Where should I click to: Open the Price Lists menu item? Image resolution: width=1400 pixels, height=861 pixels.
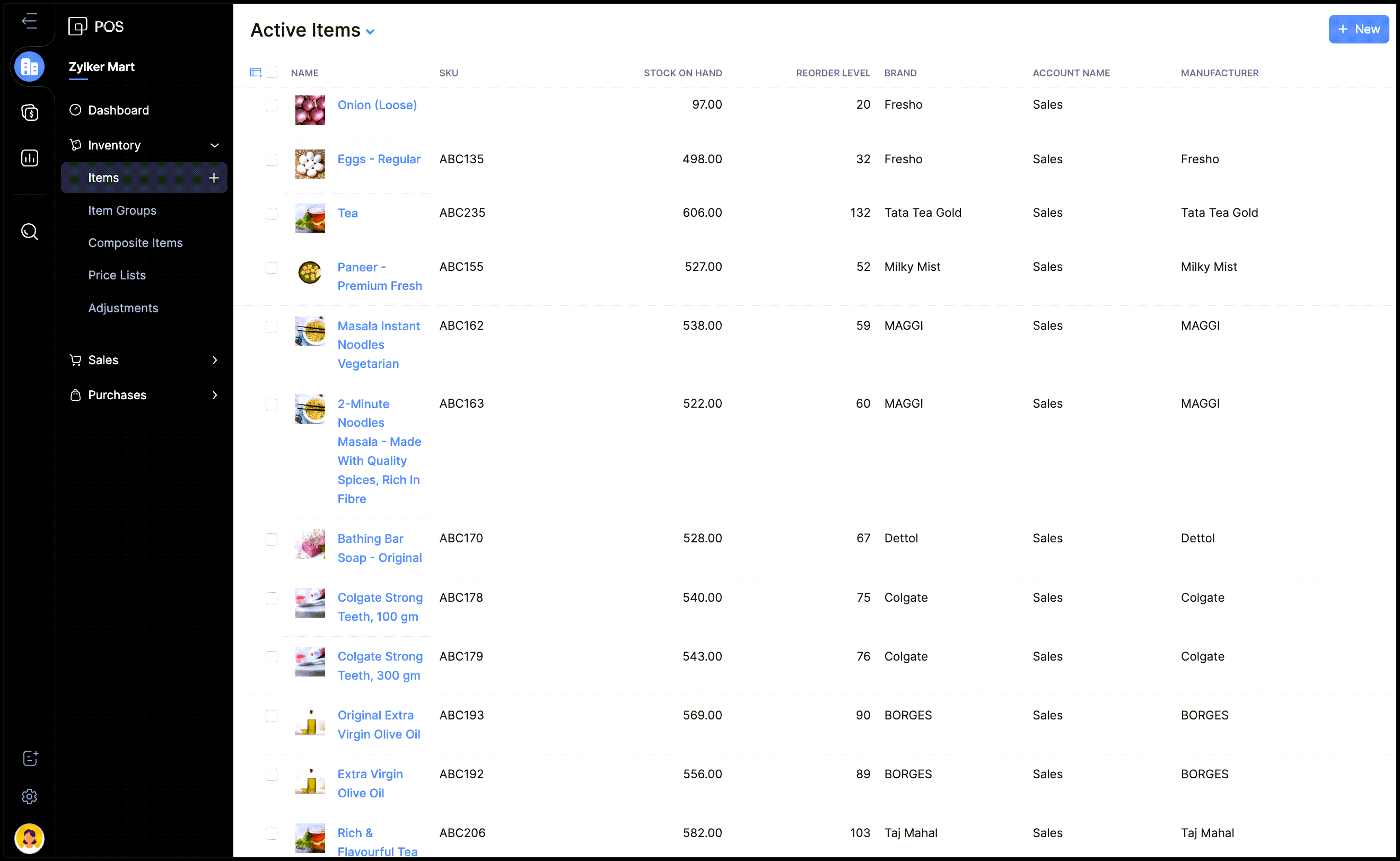[117, 275]
